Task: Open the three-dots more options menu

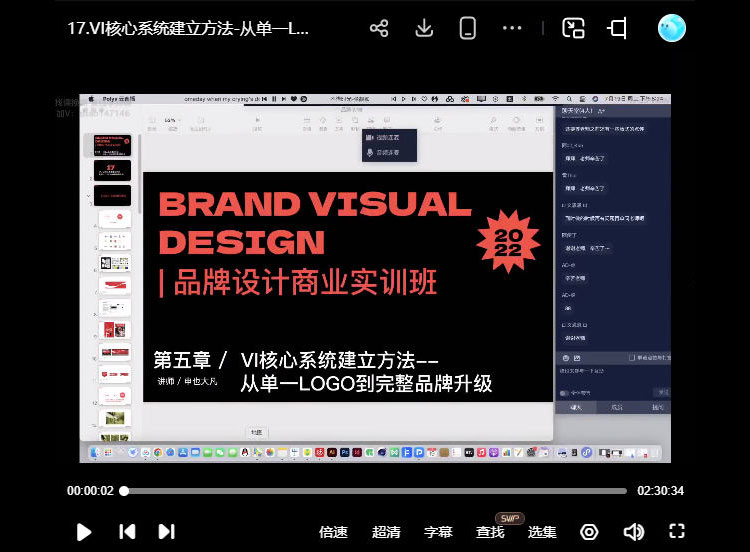Action: pyautogui.click(x=512, y=28)
